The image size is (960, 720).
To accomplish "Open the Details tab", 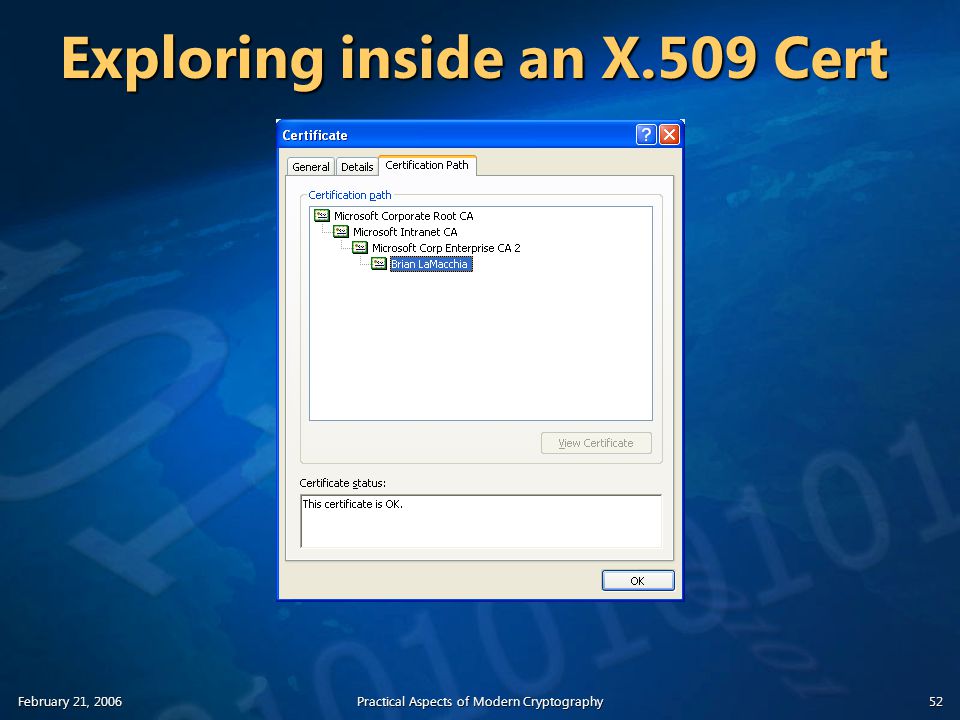I will click(x=357, y=167).
